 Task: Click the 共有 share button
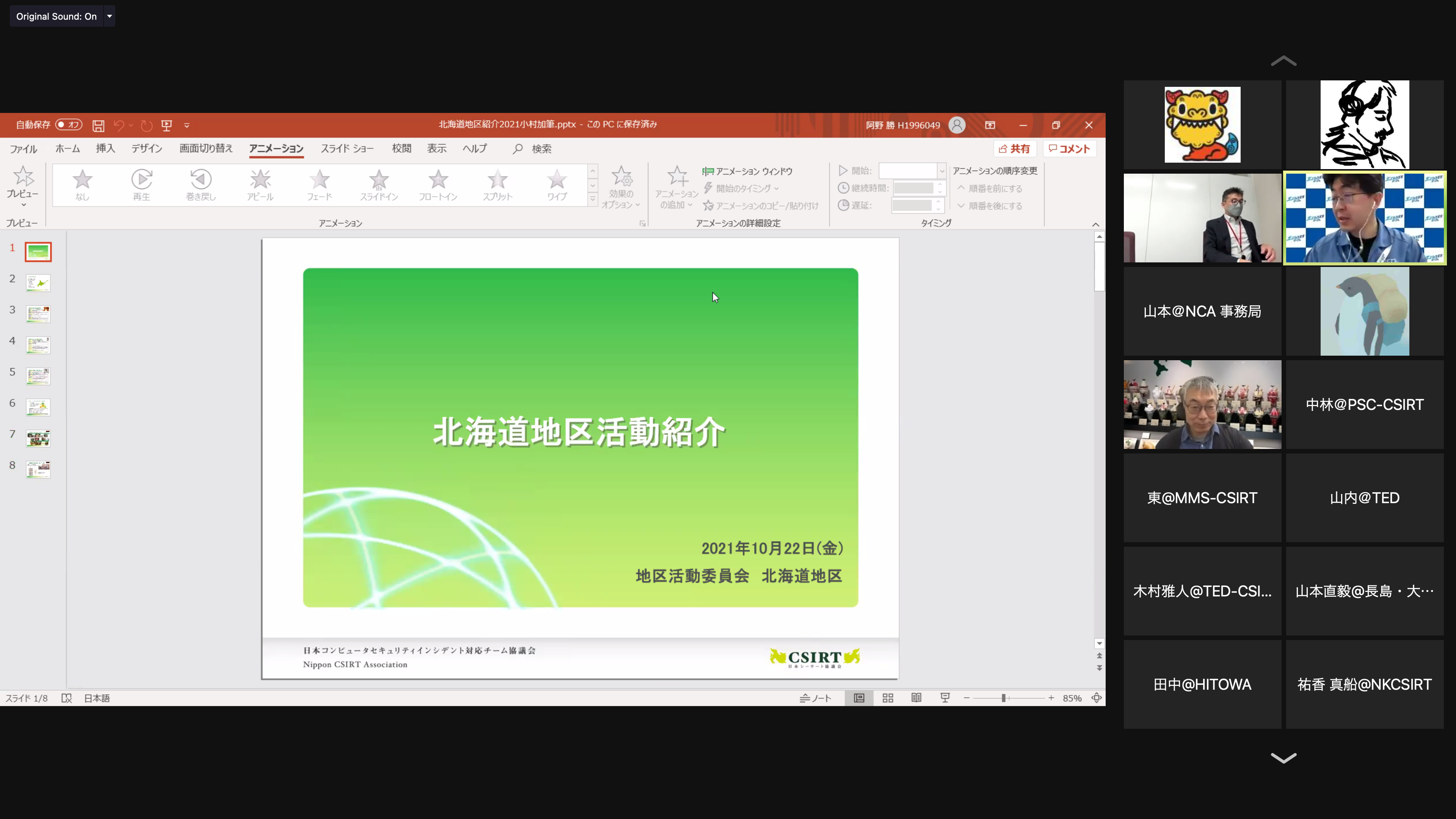[1015, 149]
